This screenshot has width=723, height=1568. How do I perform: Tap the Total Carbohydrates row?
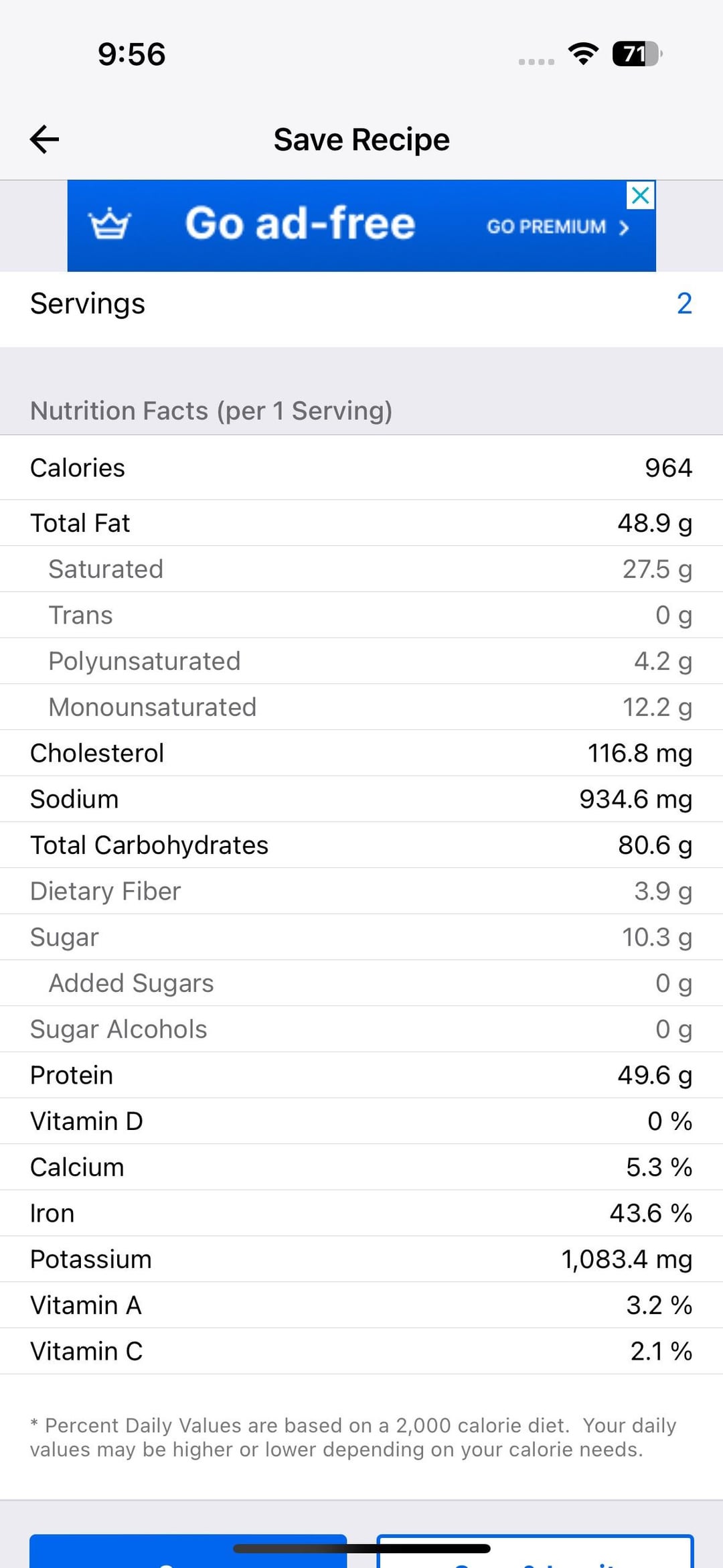pos(361,845)
